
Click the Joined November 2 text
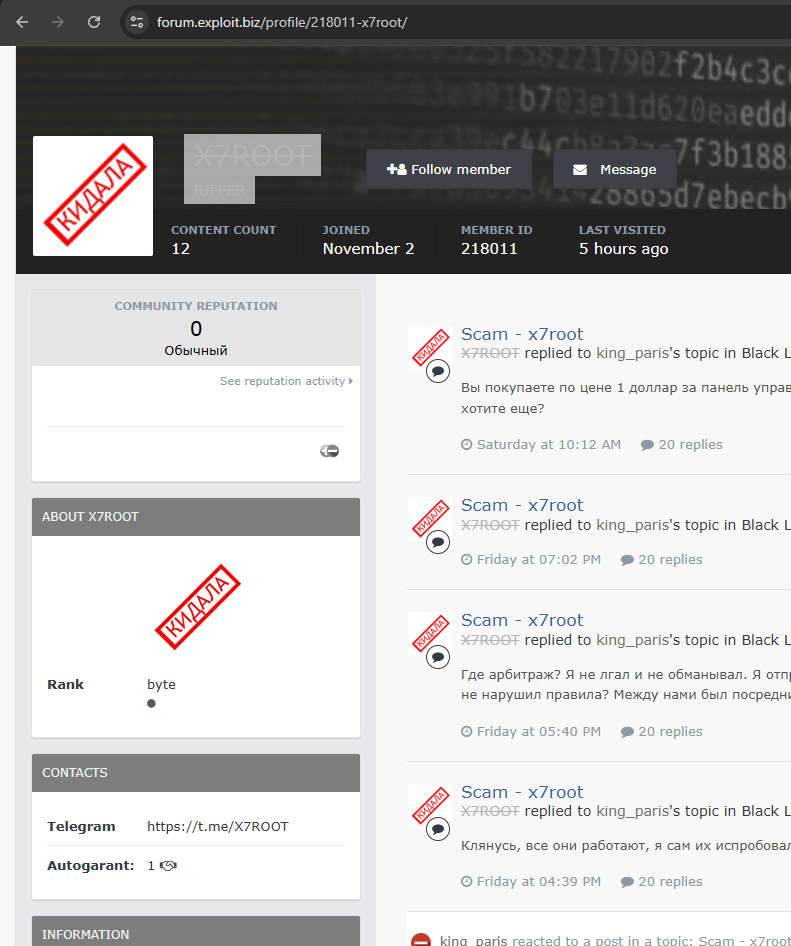pos(369,249)
